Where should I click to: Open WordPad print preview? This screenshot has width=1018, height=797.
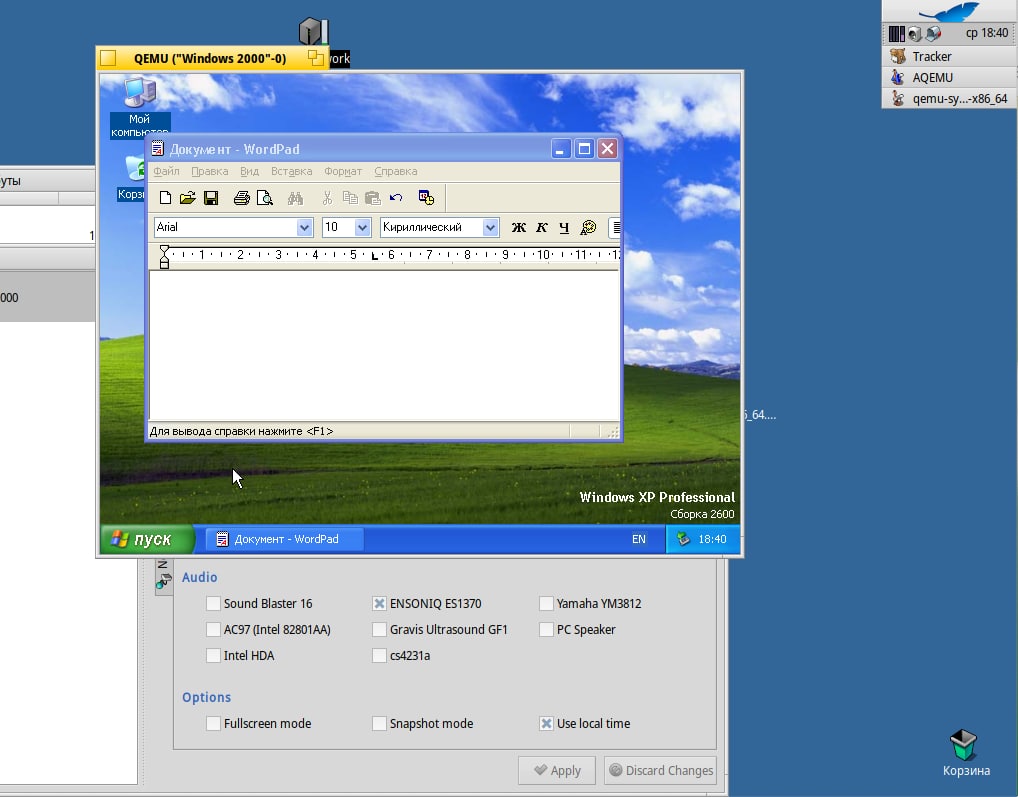(x=264, y=198)
